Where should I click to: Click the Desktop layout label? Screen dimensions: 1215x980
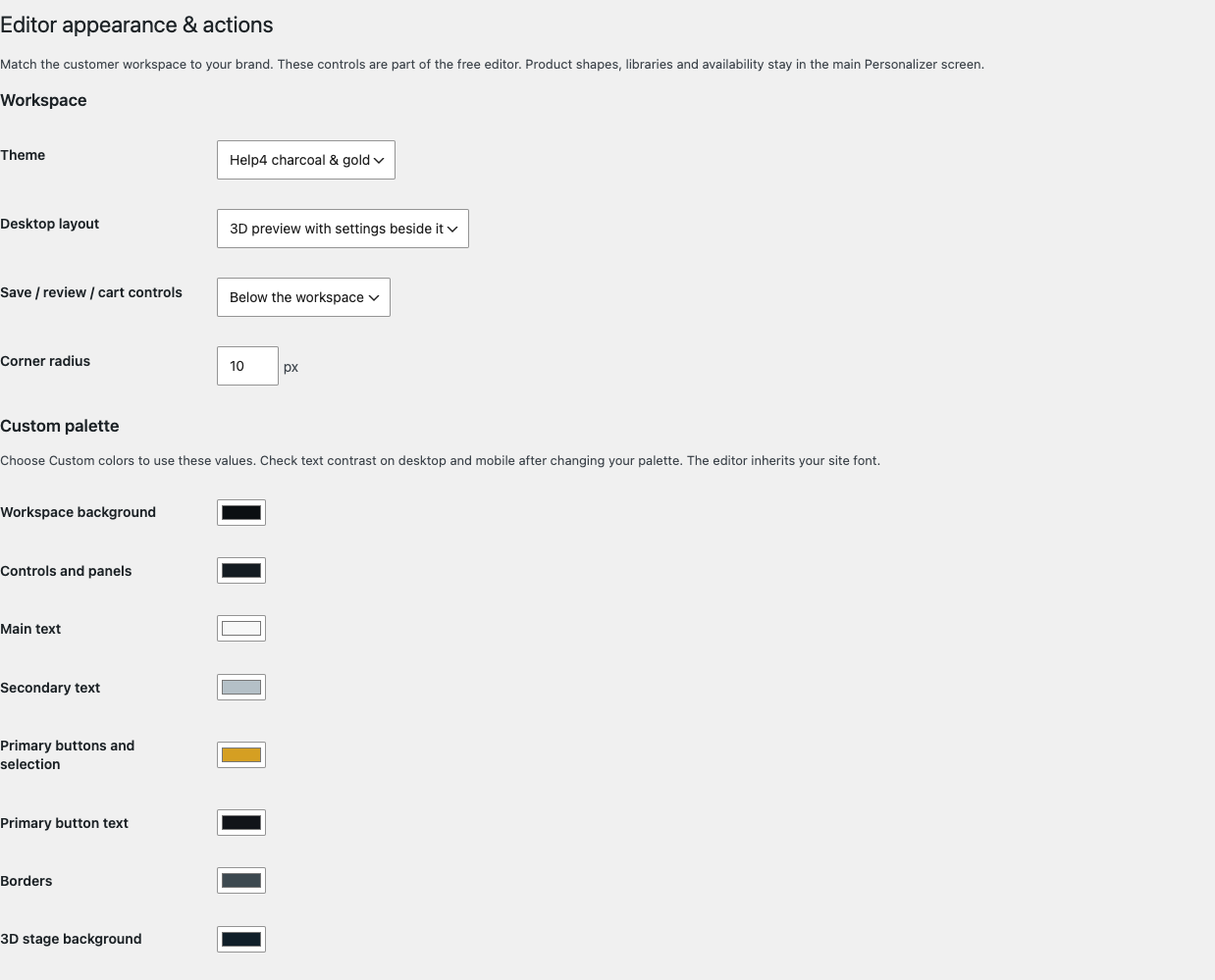(x=50, y=224)
